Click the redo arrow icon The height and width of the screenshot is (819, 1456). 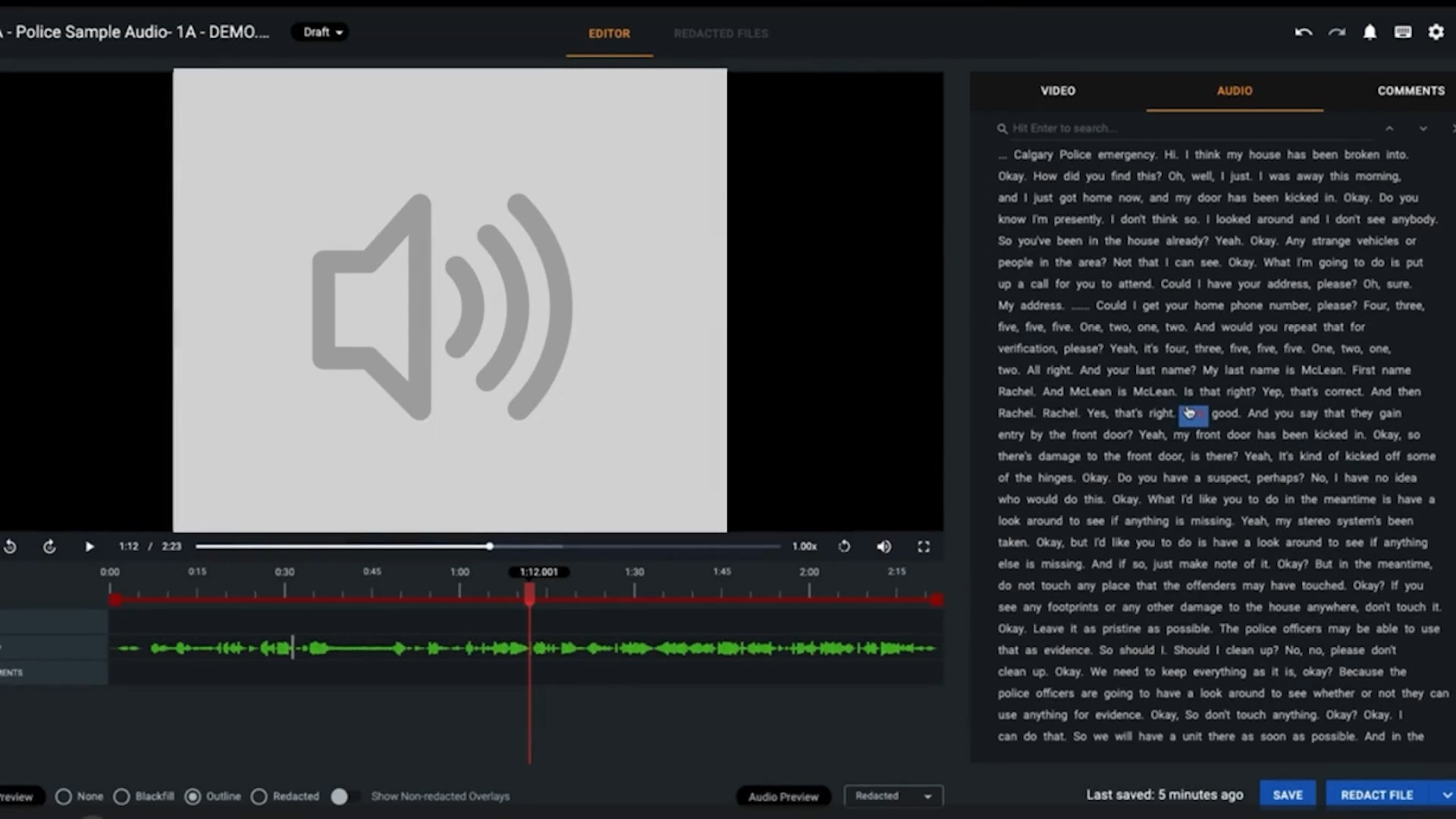click(x=1336, y=33)
